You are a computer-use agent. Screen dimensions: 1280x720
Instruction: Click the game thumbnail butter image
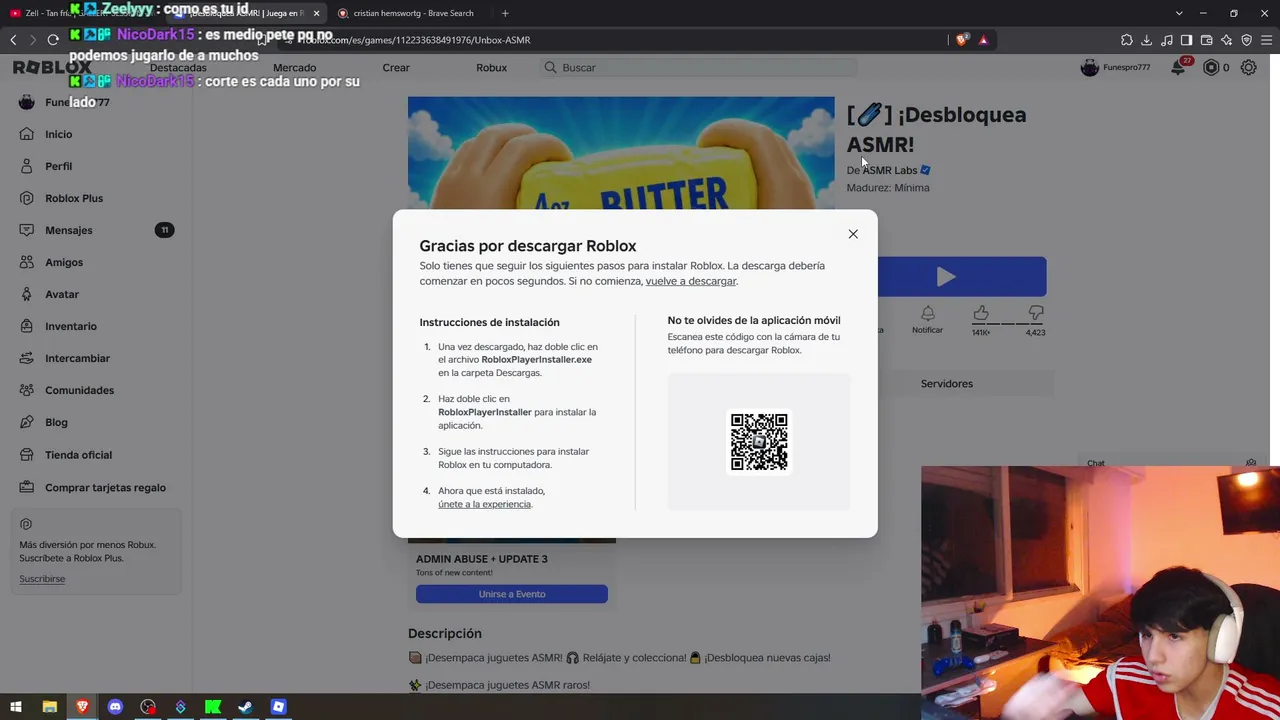coord(621,153)
